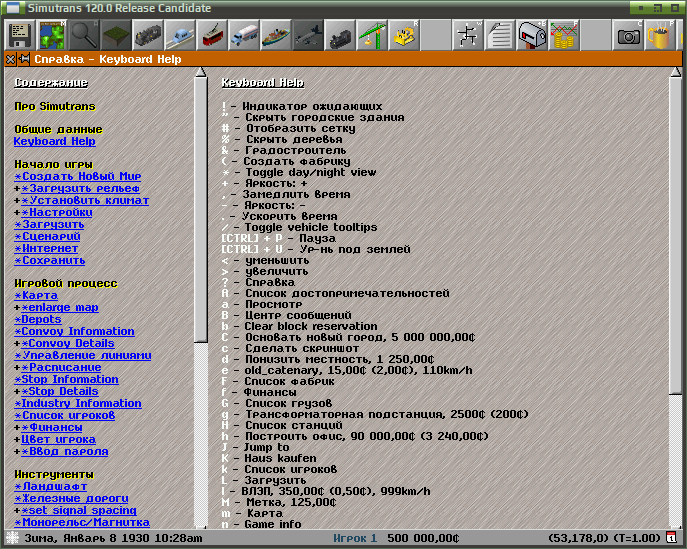Open the enlarge map help link
Viewport: 687px width, 549px height.
click(x=60, y=308)
